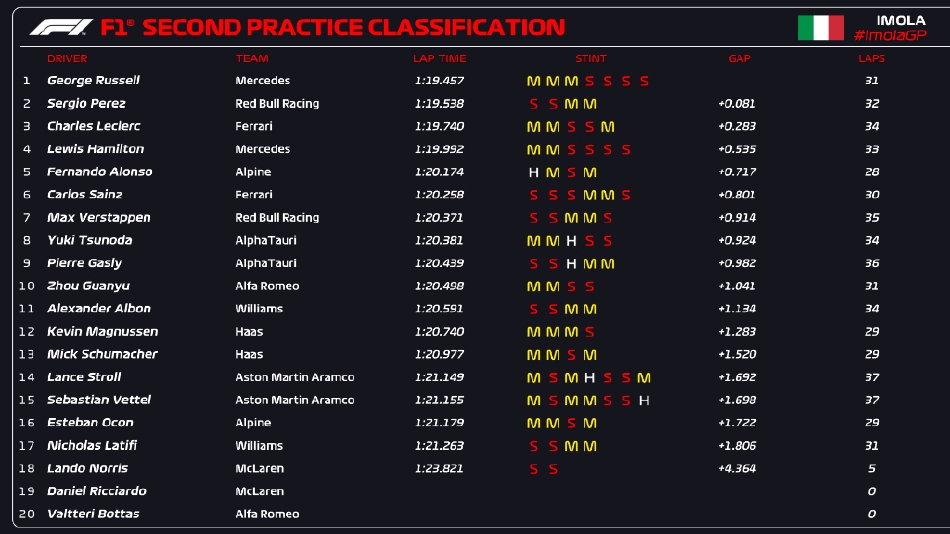This screenshot has height=534, width=950.
Task: Click the Italian flag icon
Action: coord(820,28)
